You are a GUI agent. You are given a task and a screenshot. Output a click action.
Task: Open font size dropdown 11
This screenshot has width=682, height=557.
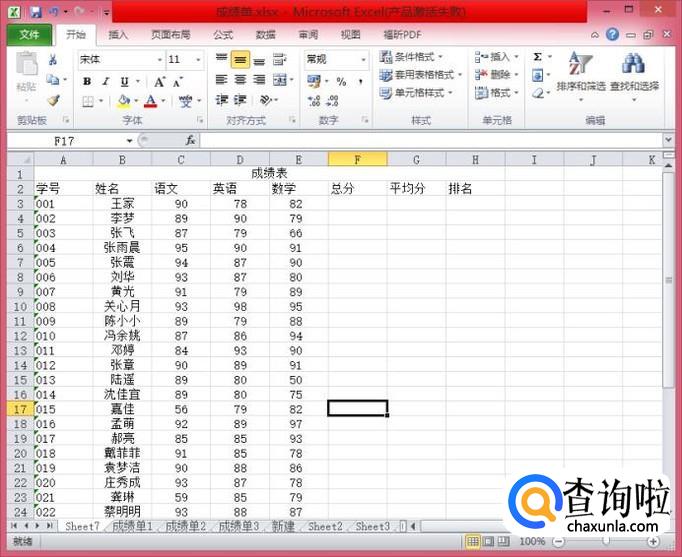(198, 60)
